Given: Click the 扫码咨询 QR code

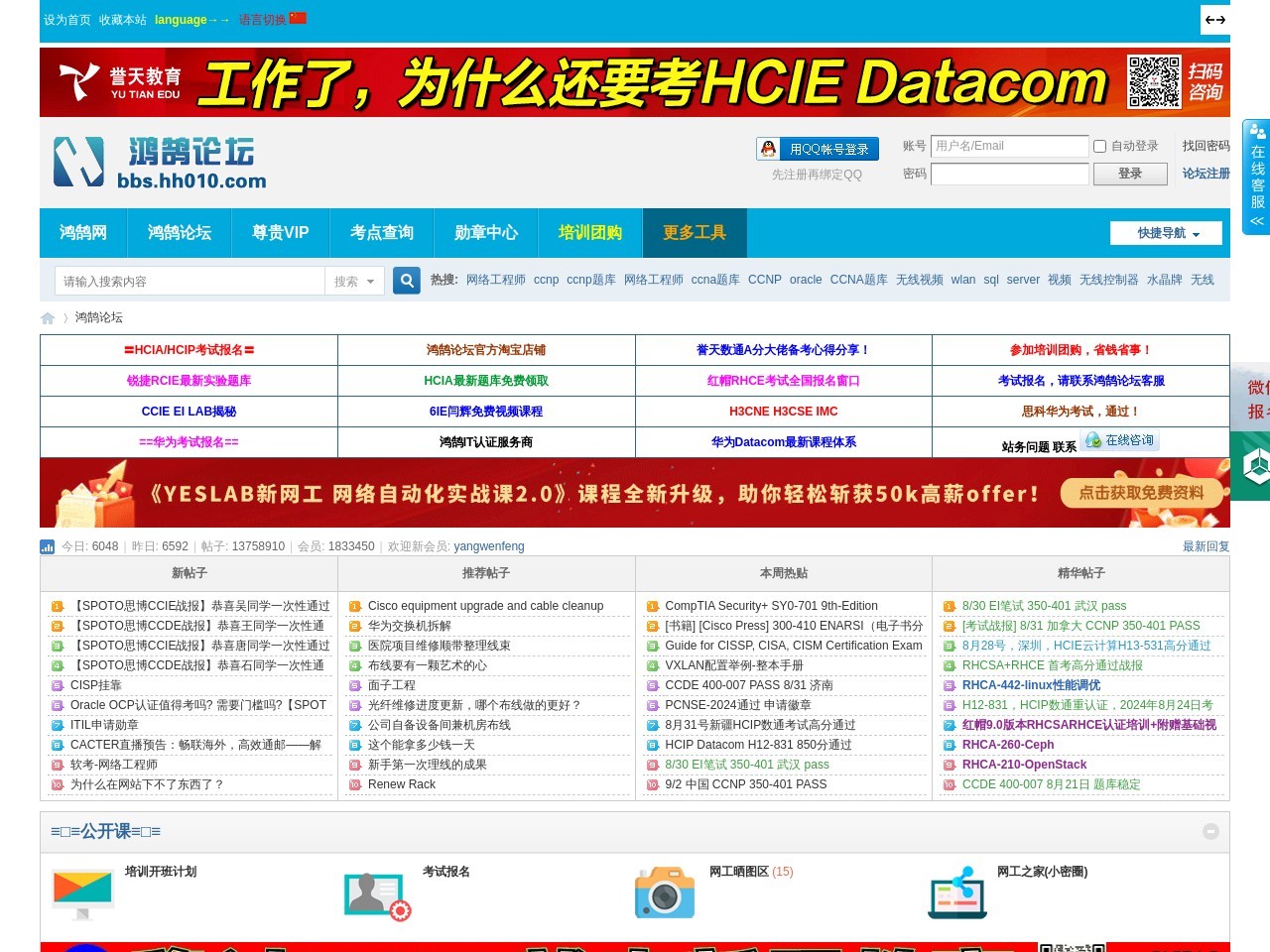Looking at the screenshot, I should 1154,82.
